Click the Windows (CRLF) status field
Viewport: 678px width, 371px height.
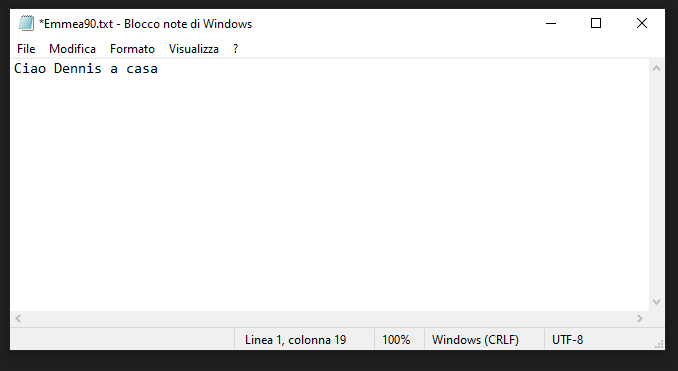click(x=475, y=340)
